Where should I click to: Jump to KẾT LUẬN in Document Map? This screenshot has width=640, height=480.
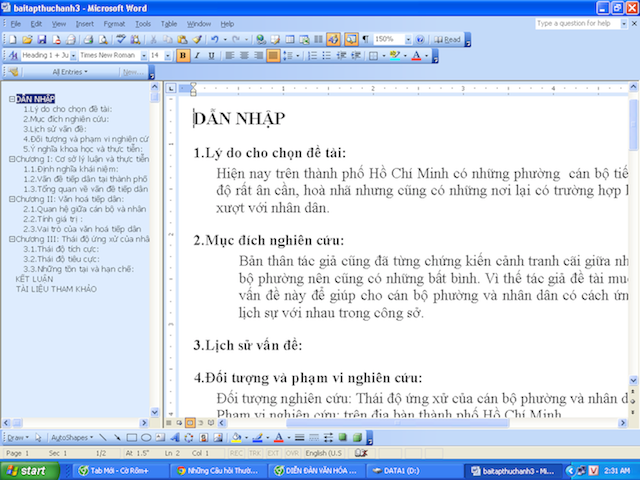coord(34,279)
